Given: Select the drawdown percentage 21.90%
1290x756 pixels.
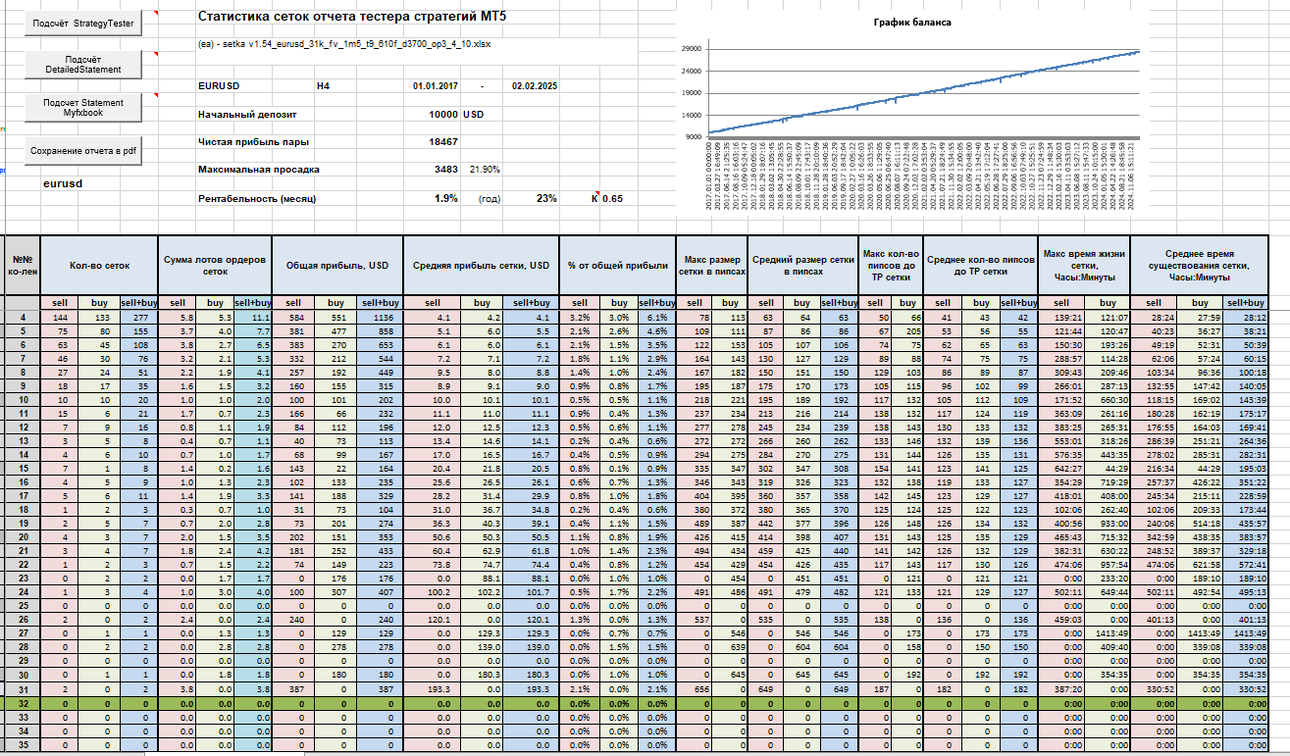Looking at the screenshot, I should (x=484, y=170).
